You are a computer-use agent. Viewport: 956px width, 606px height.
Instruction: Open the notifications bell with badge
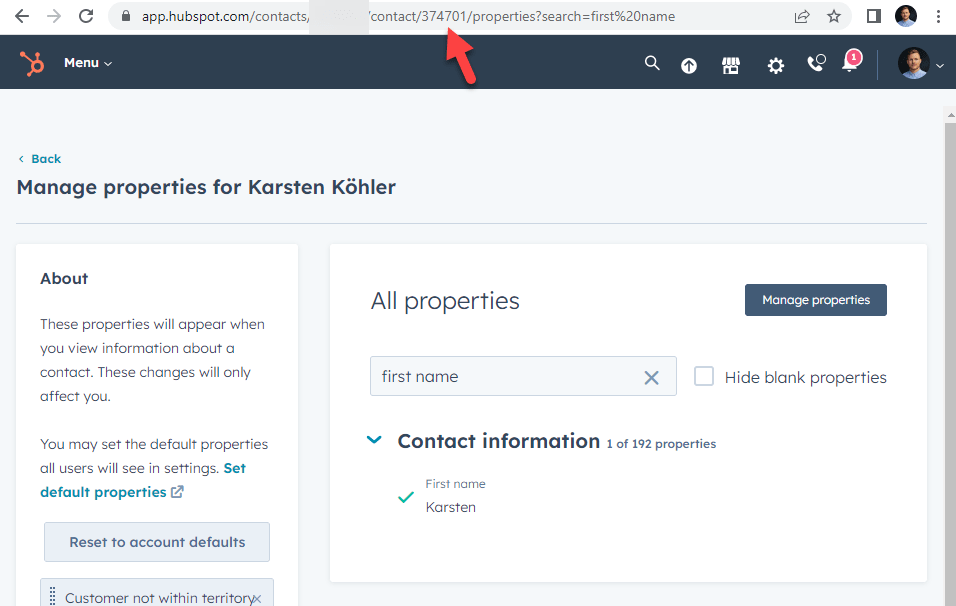[849, 65]
